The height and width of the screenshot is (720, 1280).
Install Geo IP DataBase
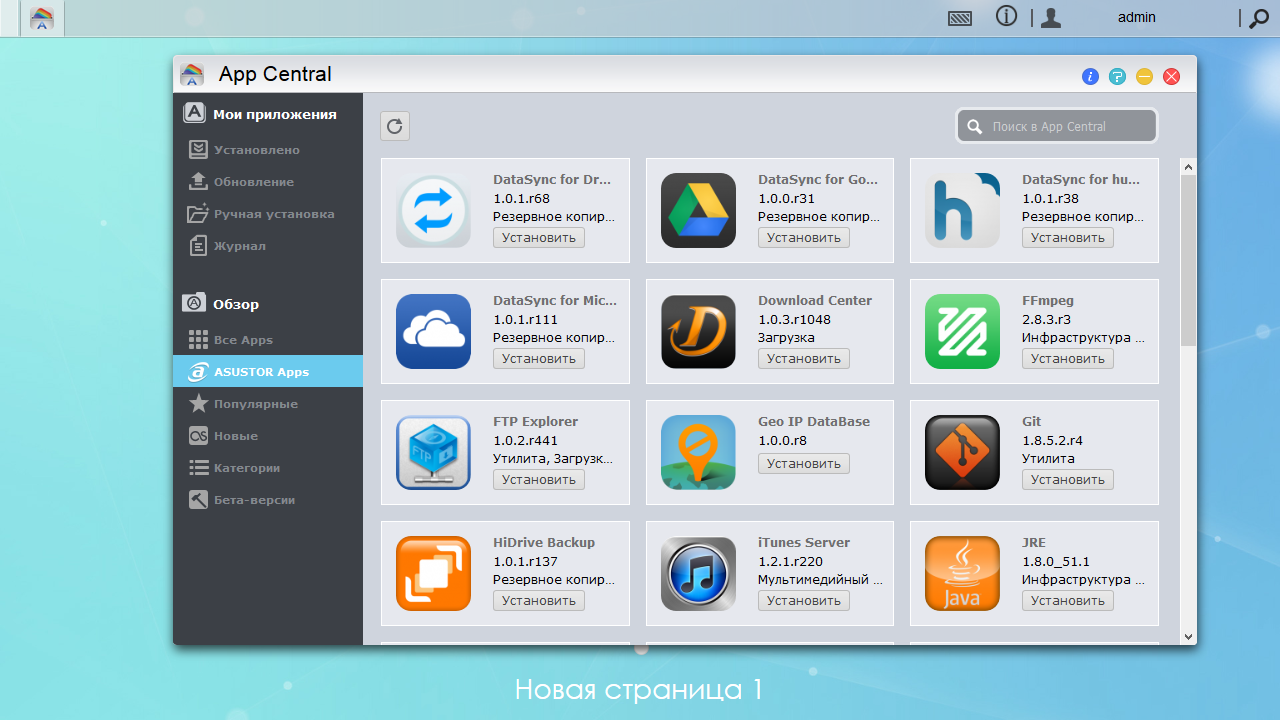[x=804, y=464]
